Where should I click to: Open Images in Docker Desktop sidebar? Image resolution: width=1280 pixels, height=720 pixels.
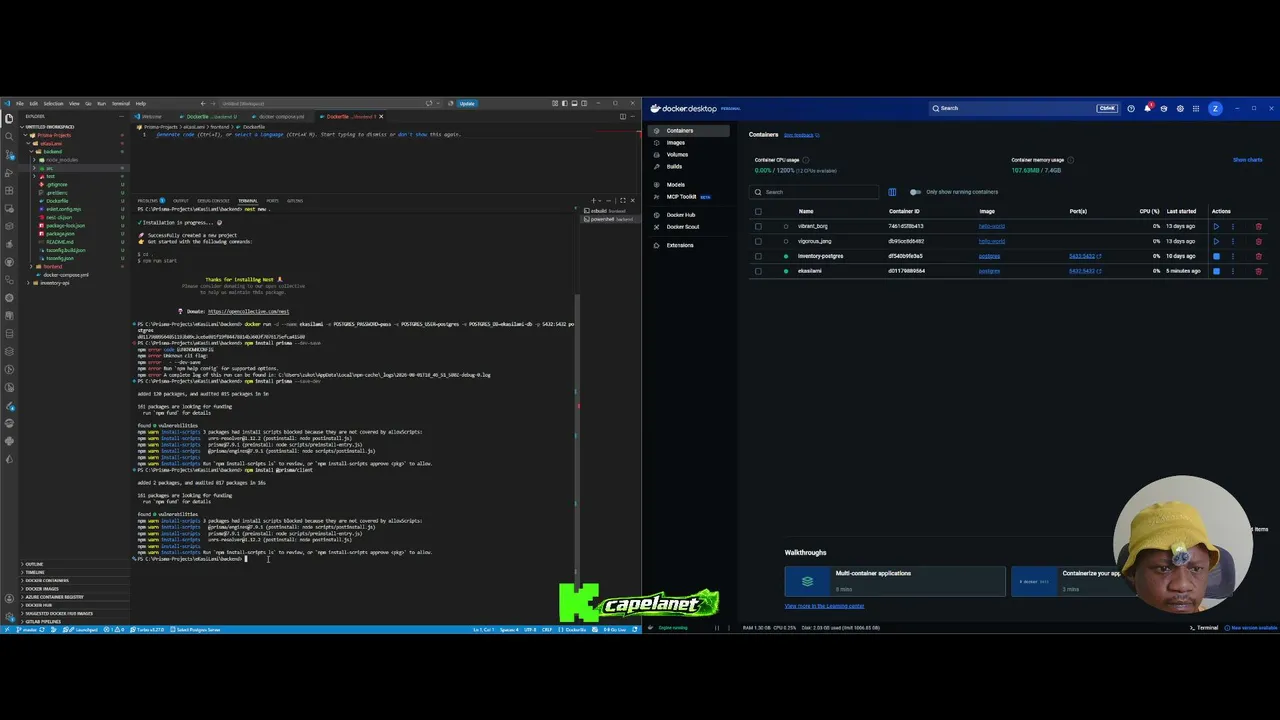point(676,143)
